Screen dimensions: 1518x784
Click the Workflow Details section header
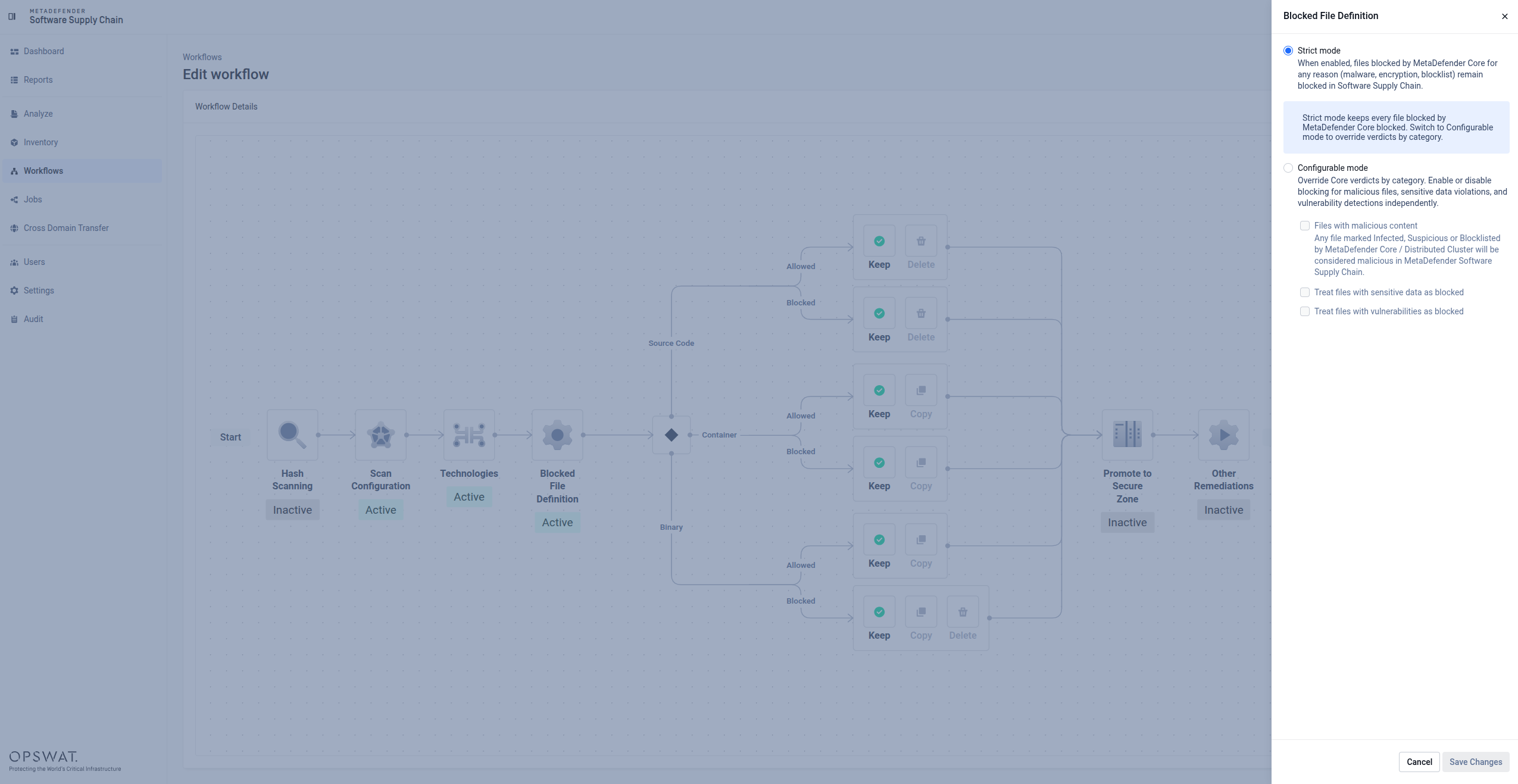tap(226, 107)
